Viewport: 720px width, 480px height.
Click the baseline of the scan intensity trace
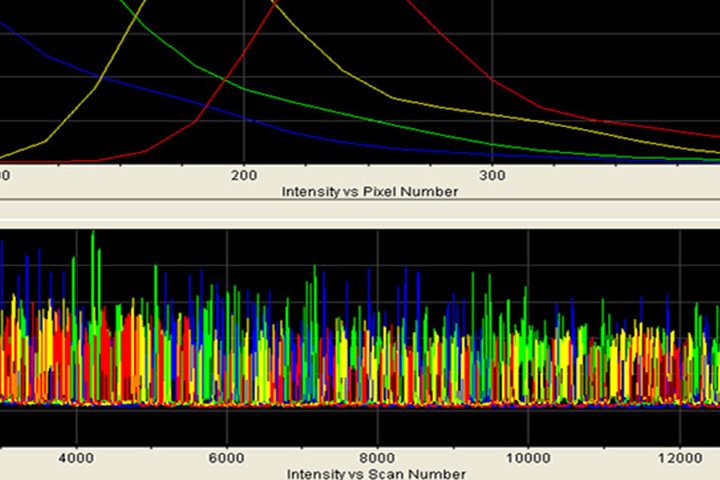(360, 405)
